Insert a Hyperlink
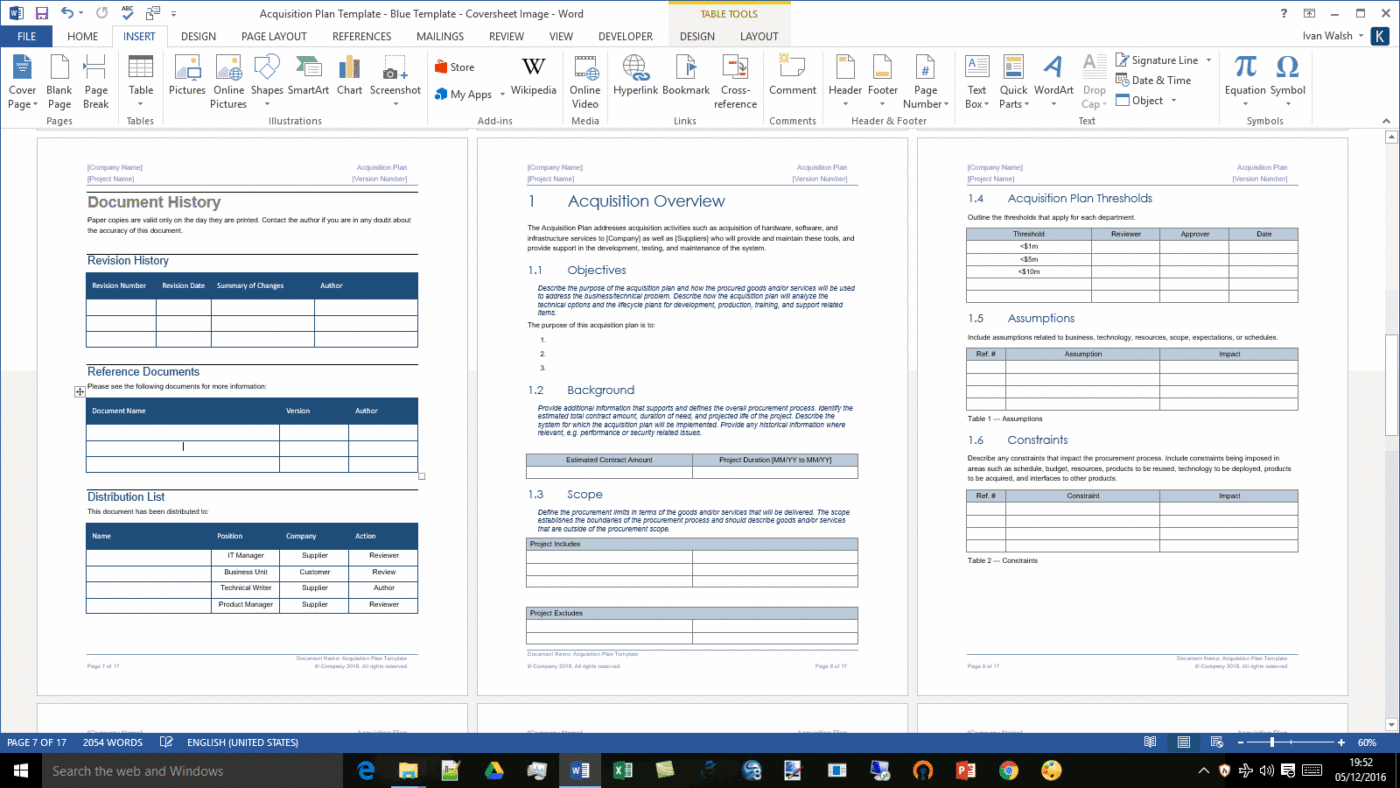1400x788 pixels. (x=636, y=80)
